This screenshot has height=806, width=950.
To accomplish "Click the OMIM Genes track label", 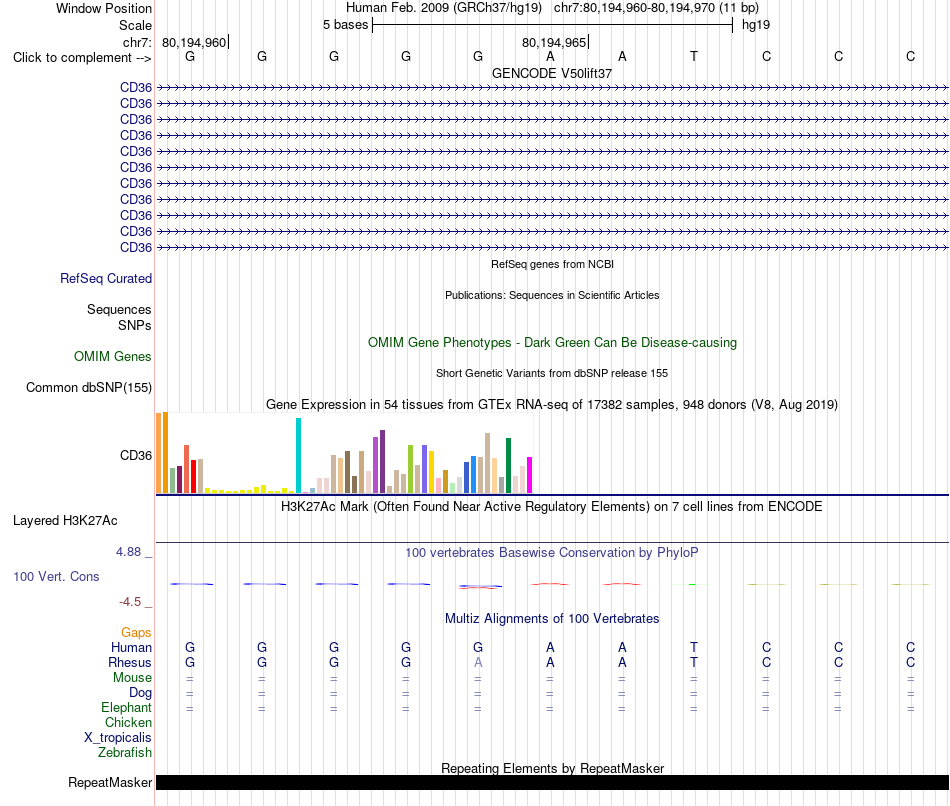I will point(113,356).
